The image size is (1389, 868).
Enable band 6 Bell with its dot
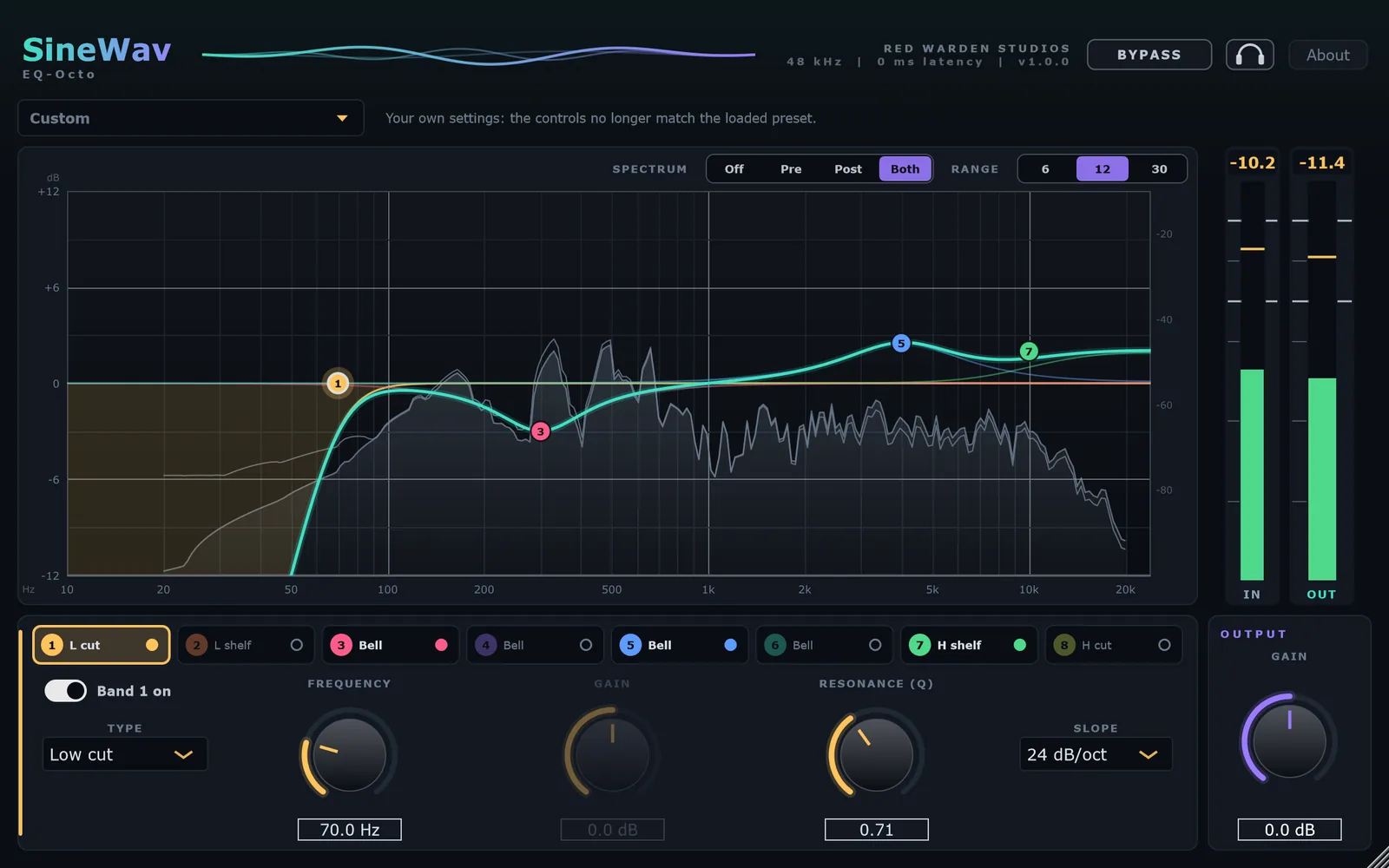click(875, 645)
